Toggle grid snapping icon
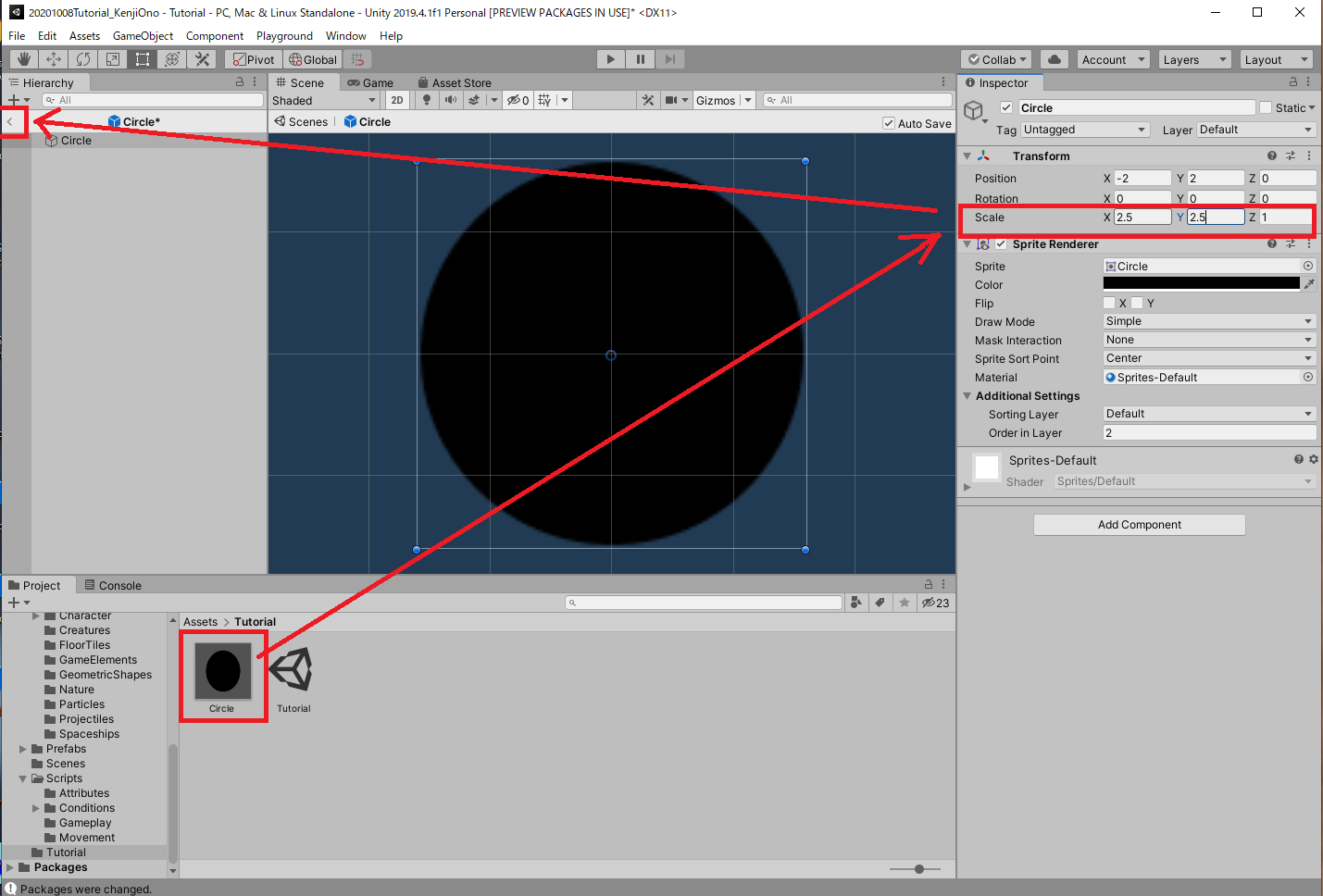 (357, 59)
